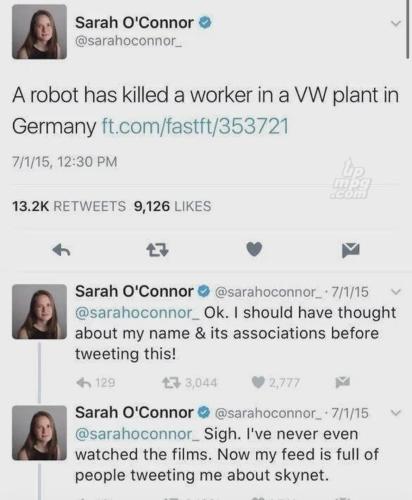Open the ft.com/fastft/353721 link

point(195,127)
